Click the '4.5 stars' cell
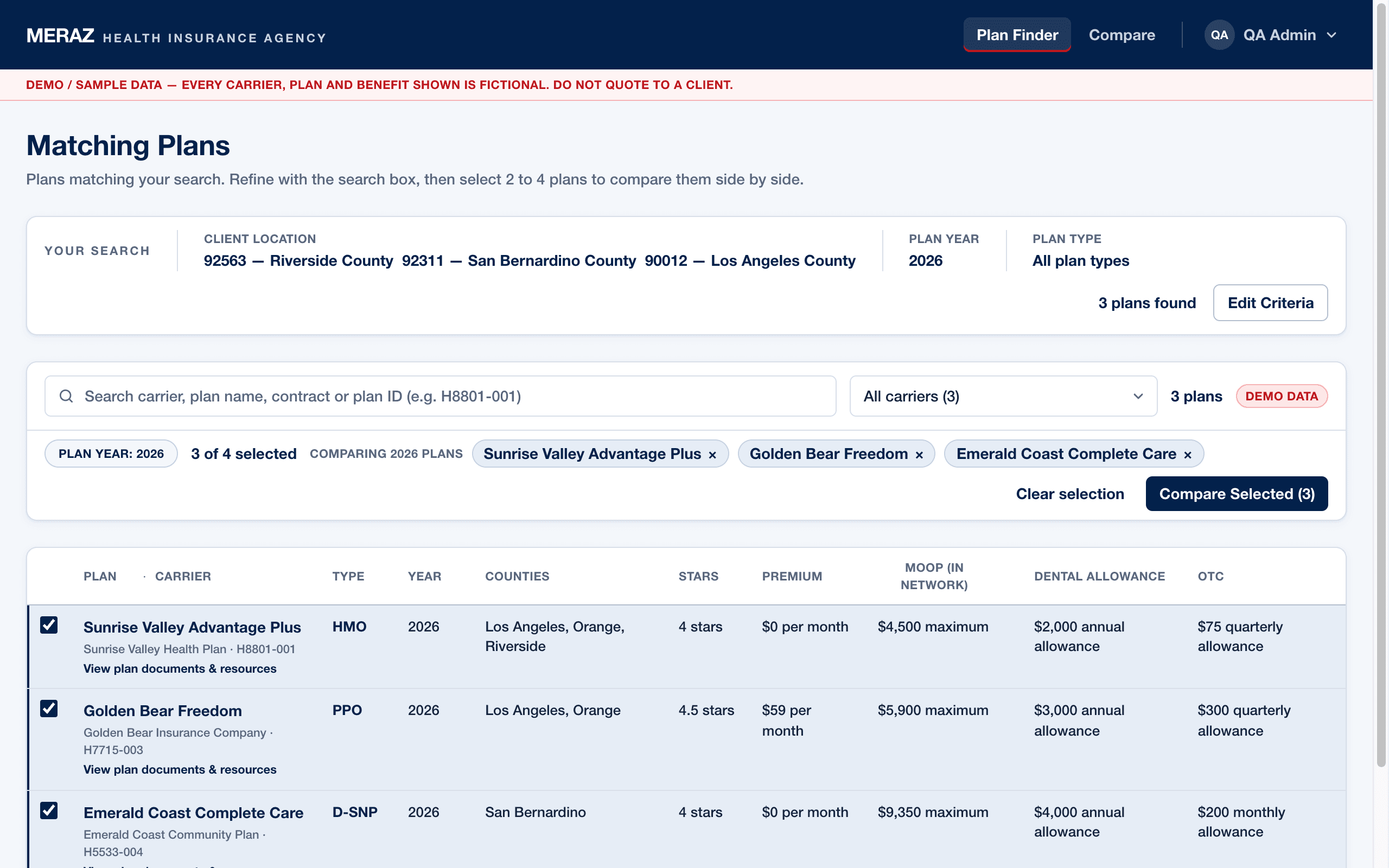 tap(706, 710)
